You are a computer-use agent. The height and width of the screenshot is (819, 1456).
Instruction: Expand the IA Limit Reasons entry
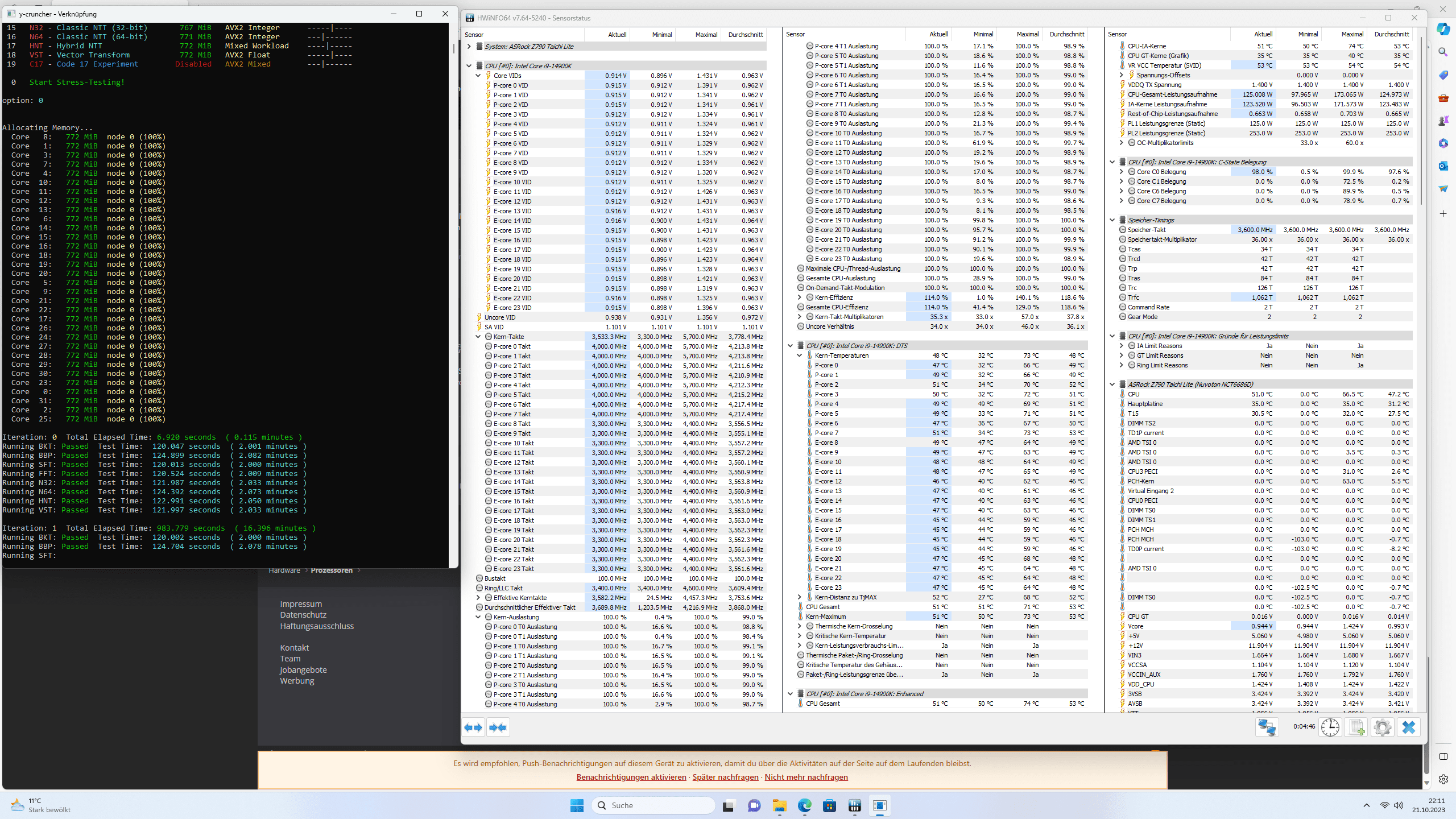[1122, 346]
